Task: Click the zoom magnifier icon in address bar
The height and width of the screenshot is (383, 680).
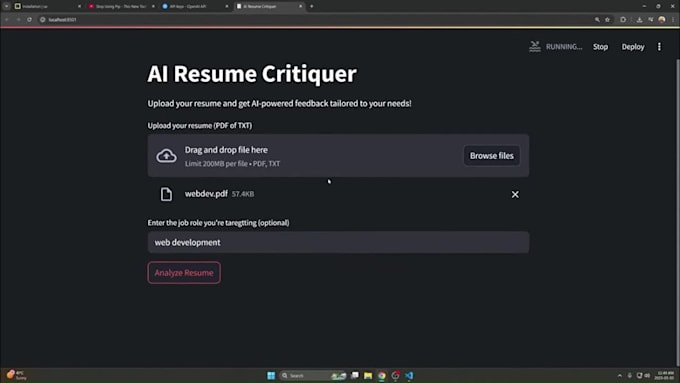Action: [x=597, y=20]
